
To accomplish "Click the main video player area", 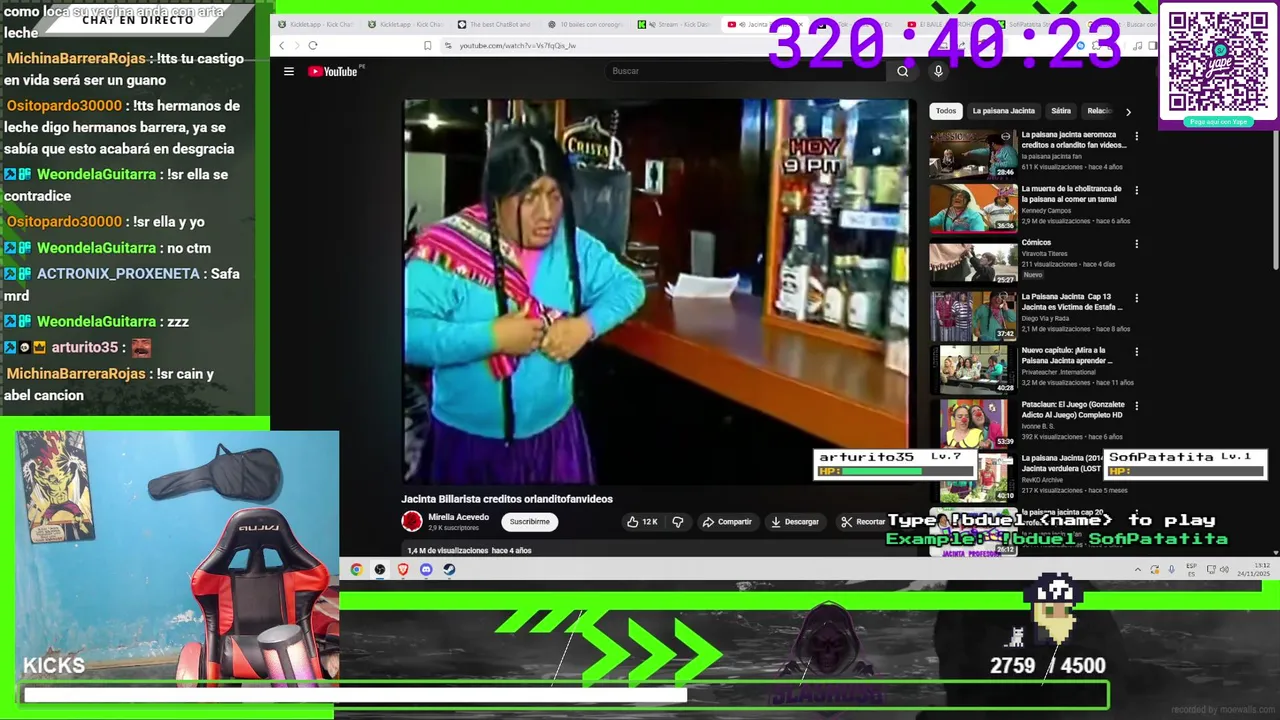I will pos(656,290).
